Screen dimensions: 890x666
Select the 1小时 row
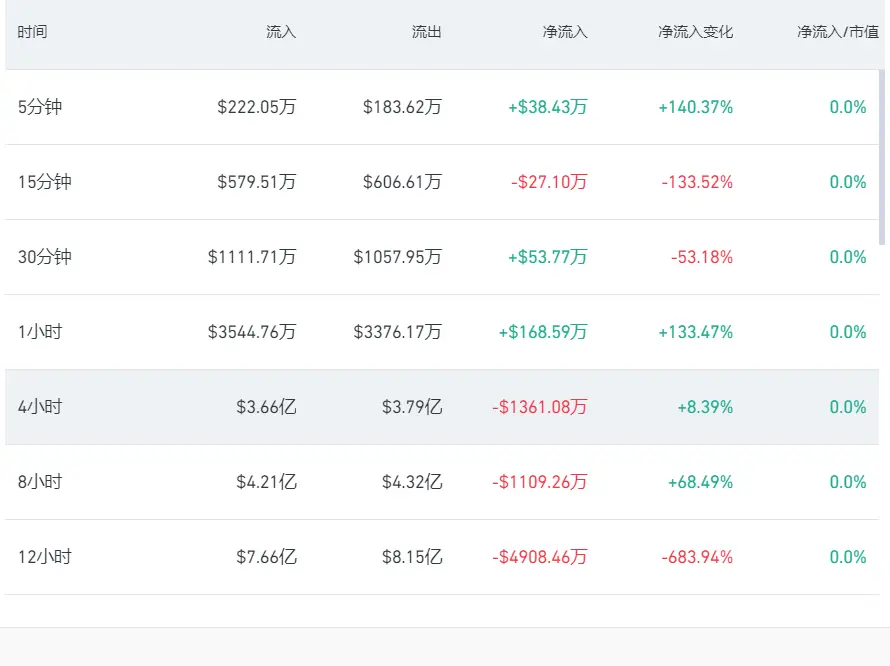pos(442,332)
